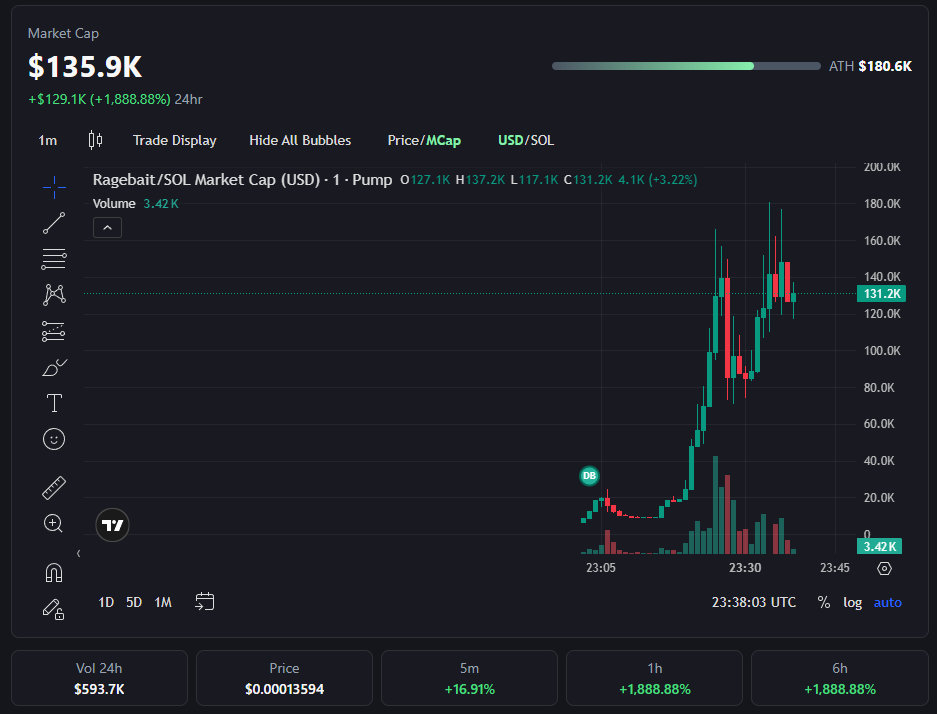
Task: Select the crosshair cursor tool
Action: [x=54, y=188]
